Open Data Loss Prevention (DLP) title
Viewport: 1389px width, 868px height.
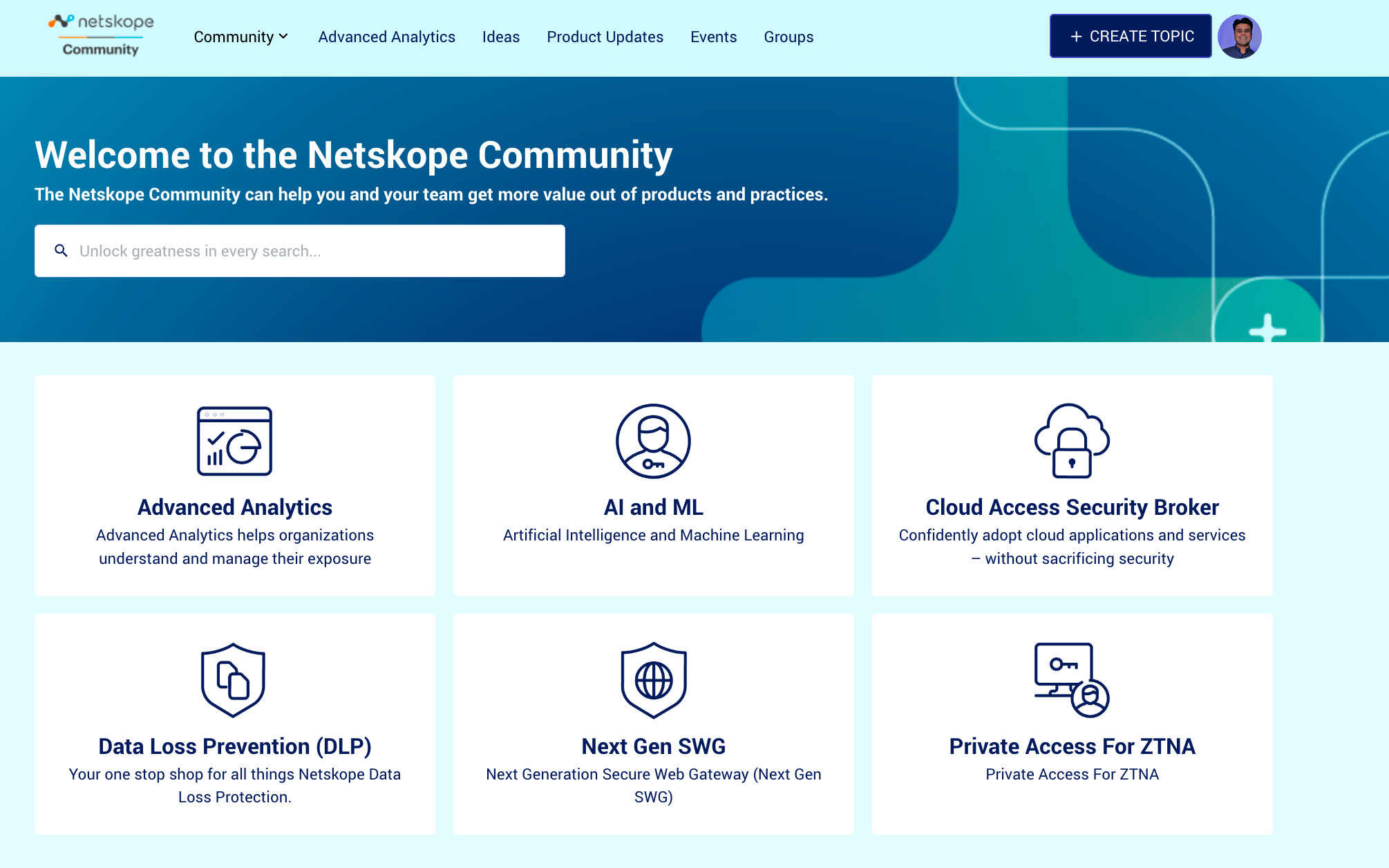point(235,746)
